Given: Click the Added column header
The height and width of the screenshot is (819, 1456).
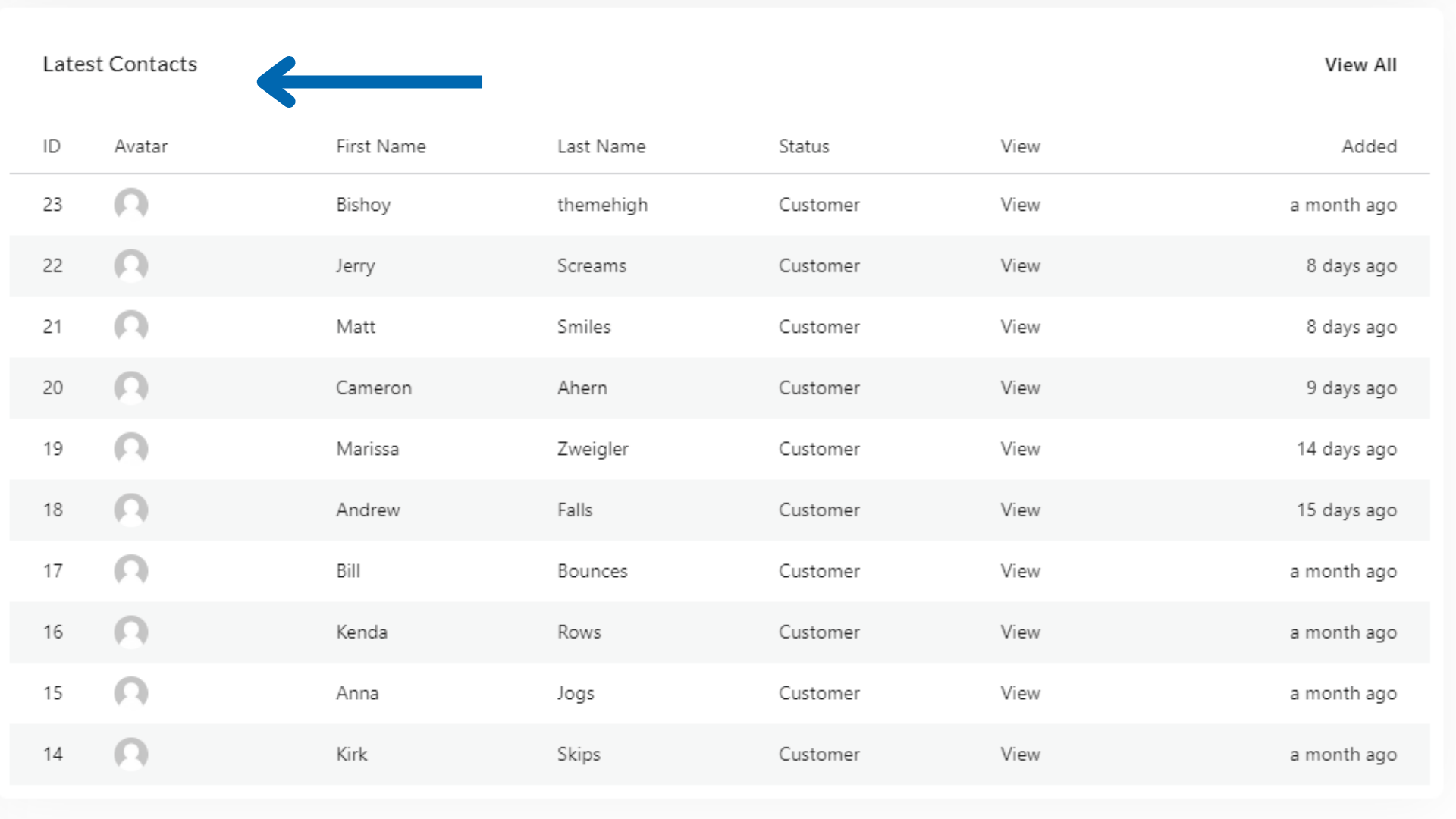Looking at the screenshot, I should 1369,146.
